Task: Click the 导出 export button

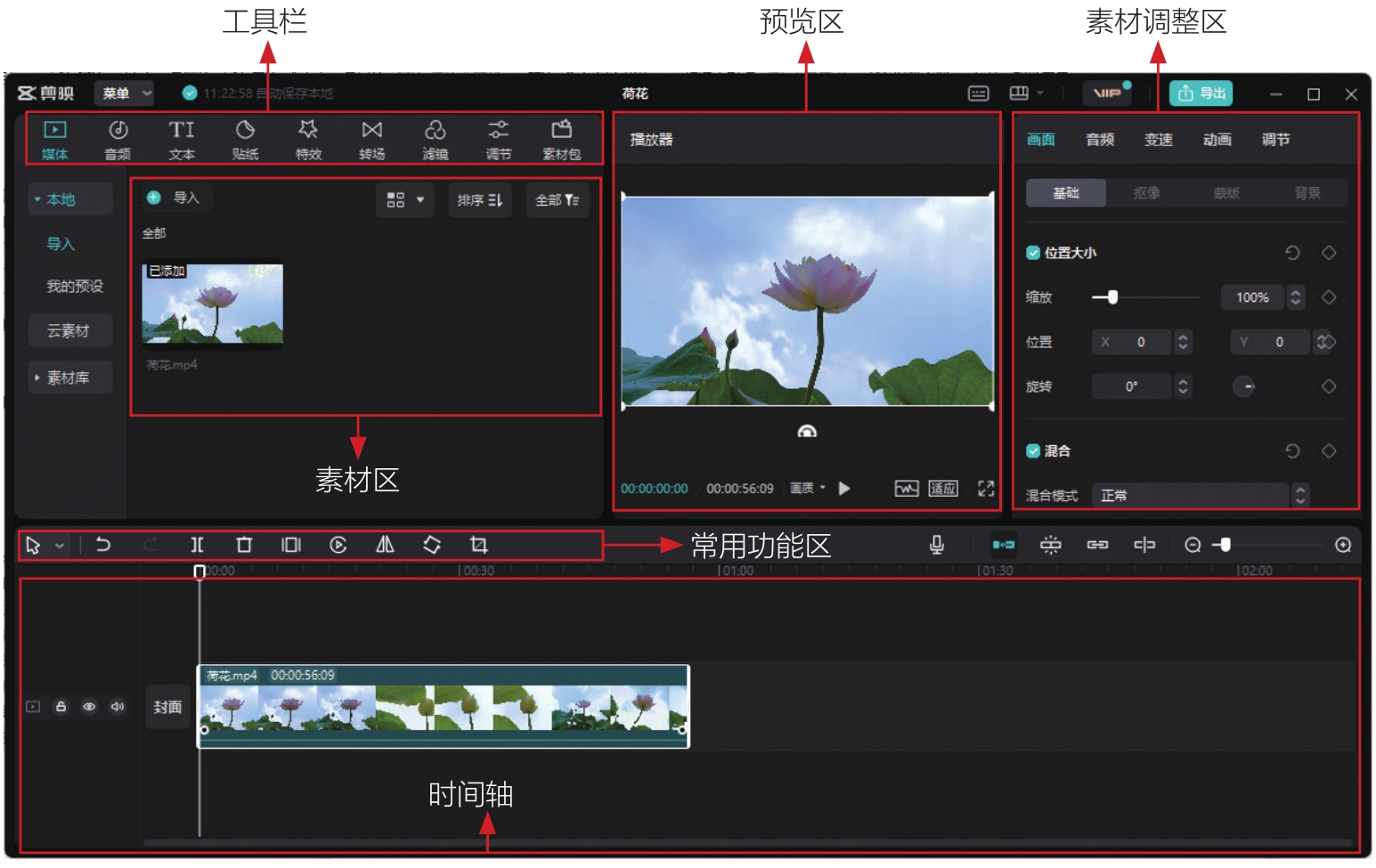Action: [1201, 93]
